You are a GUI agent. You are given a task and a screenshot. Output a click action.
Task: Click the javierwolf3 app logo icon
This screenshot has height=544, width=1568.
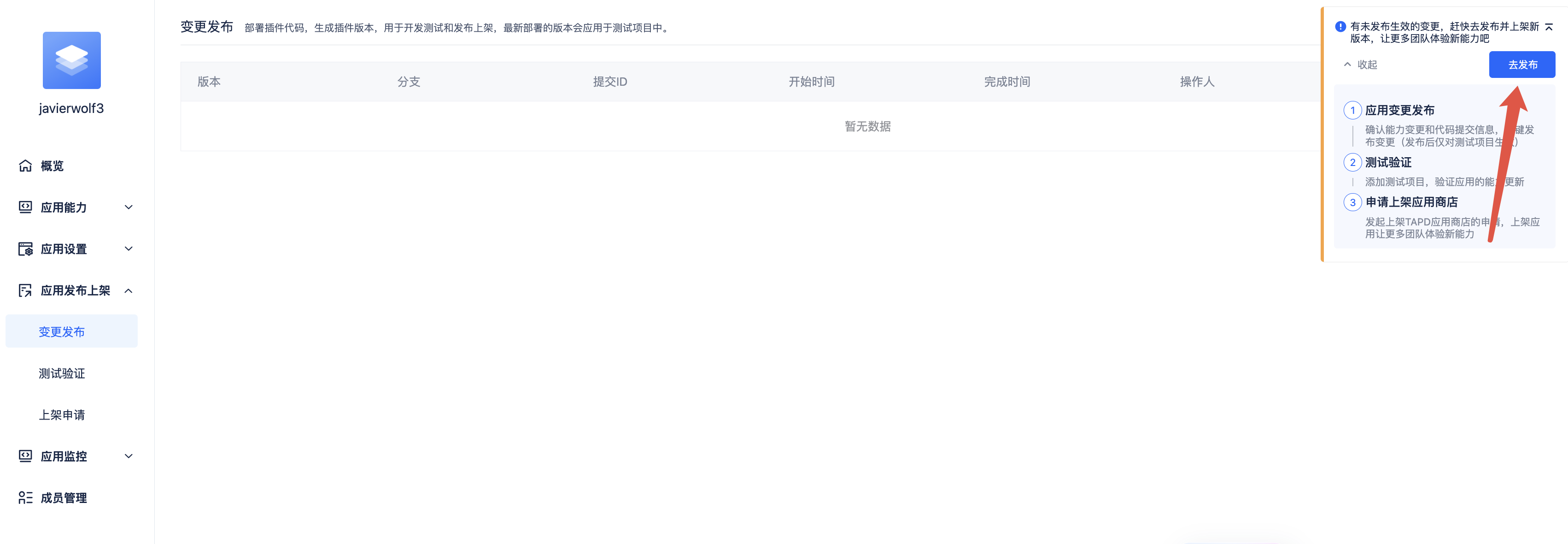coord(71,60)
